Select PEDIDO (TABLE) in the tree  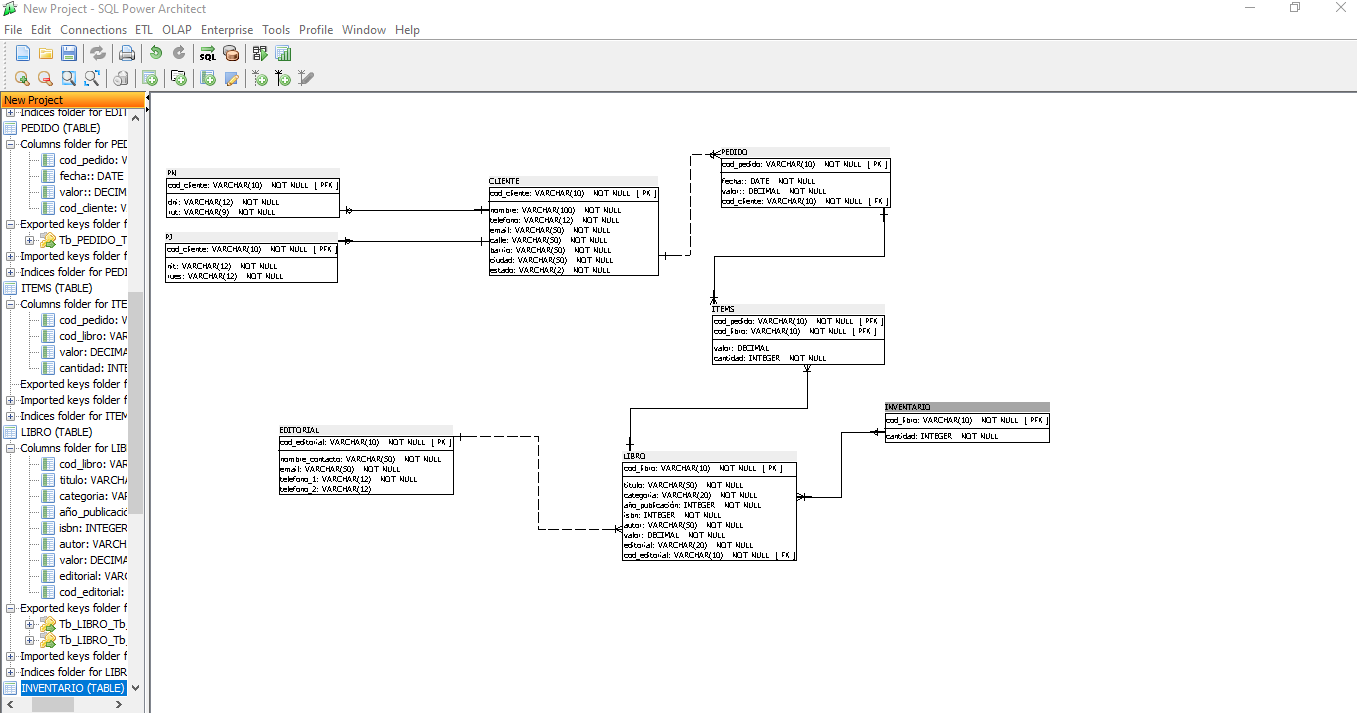[x=60, y=128]
